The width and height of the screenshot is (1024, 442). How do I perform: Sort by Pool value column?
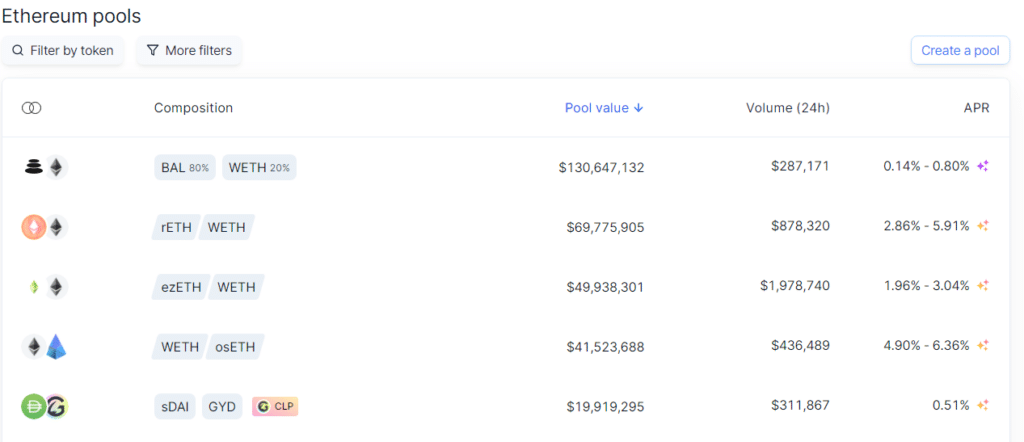click(x=604, y=108)
